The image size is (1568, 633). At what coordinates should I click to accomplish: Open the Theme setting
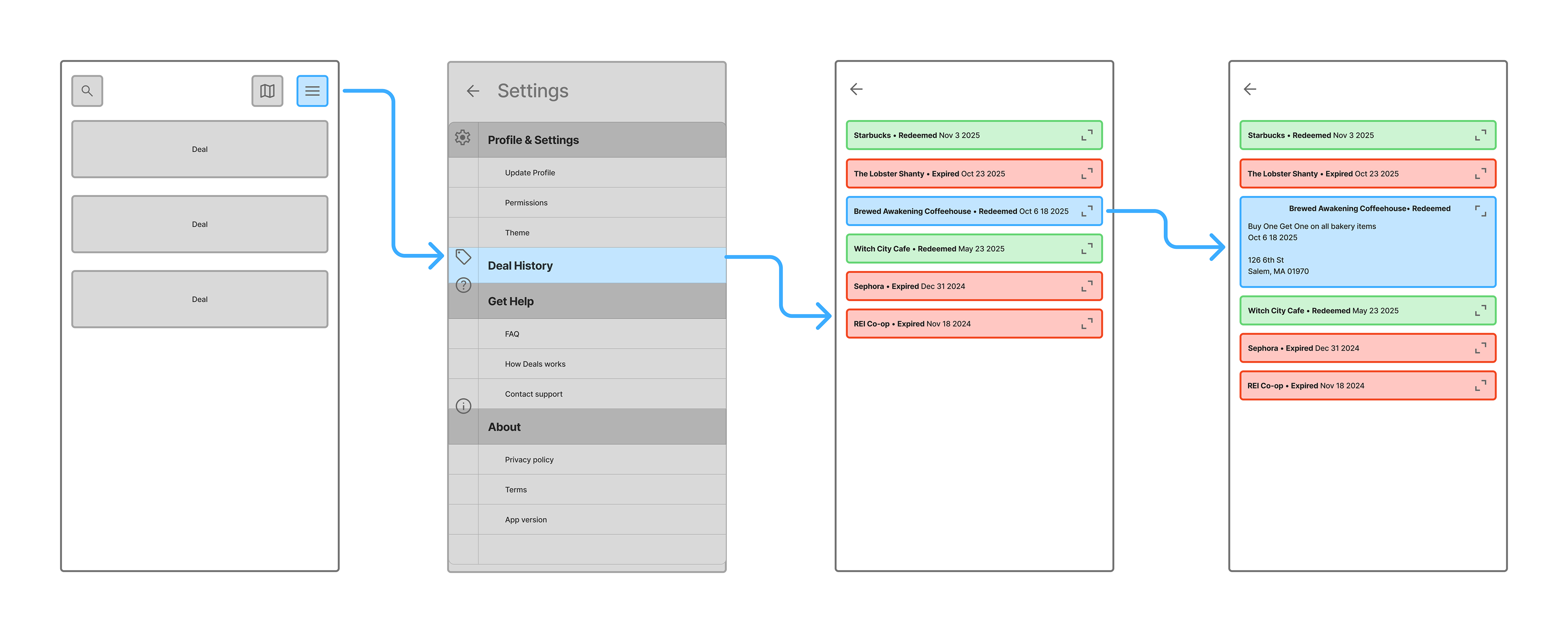tap(517, 233)
